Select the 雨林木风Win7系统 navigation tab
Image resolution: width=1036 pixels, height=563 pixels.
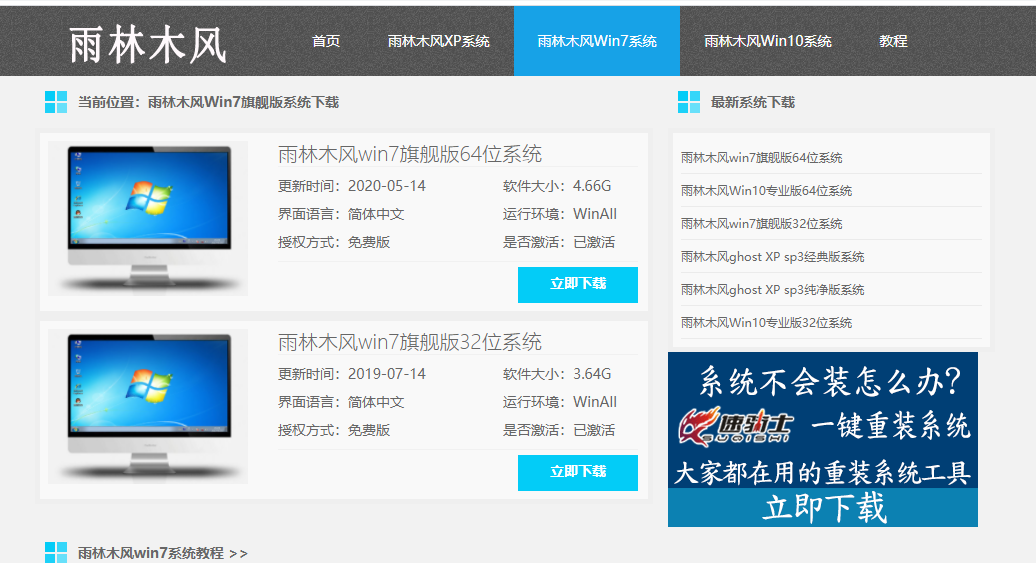coord(597,41)
